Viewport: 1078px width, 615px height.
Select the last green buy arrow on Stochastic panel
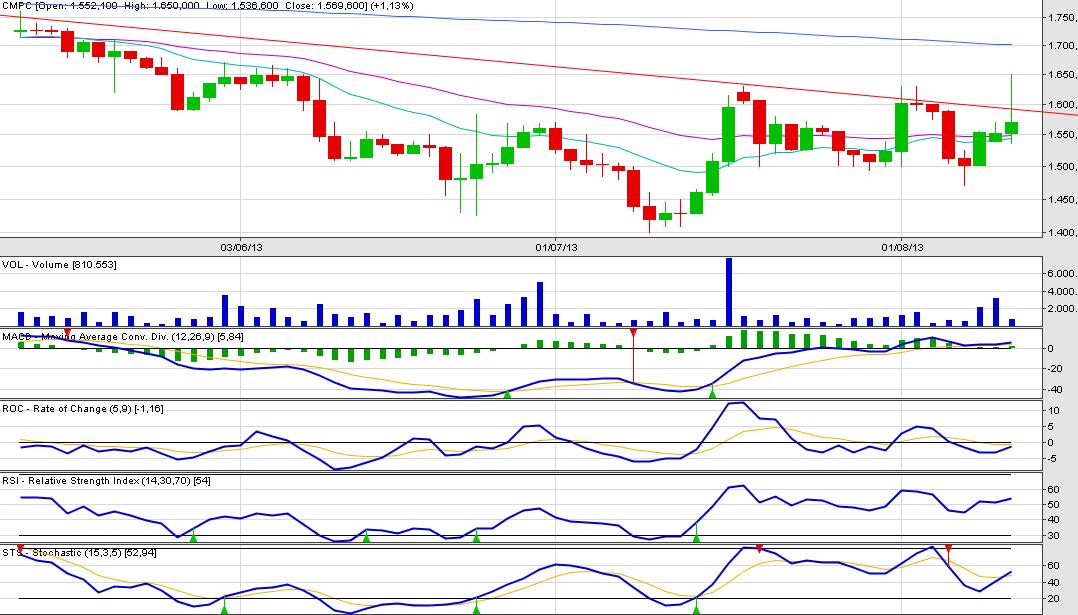[x=696, y=608]
